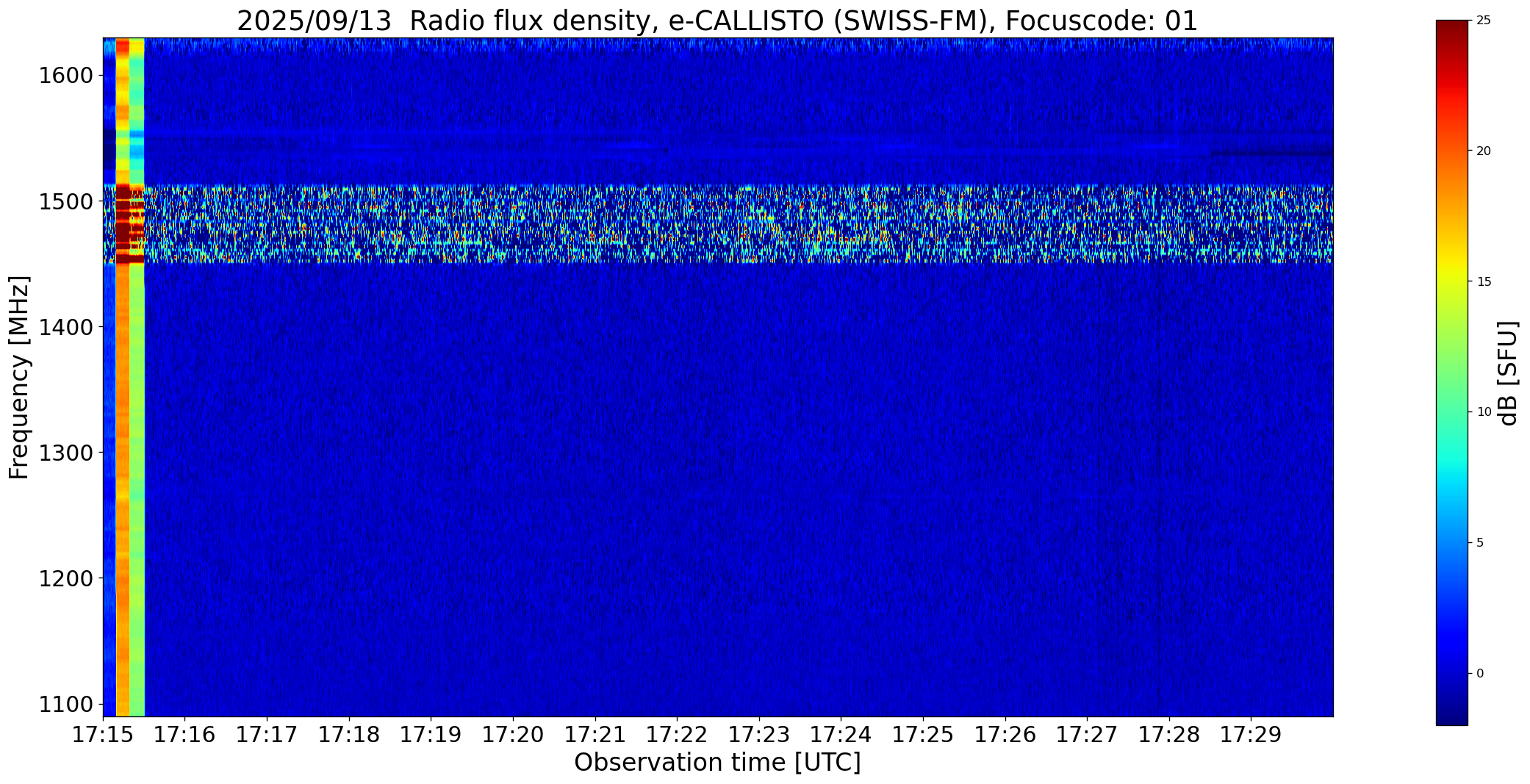Viewport: 1530px width, 784px height.
Task: Click the colorbar tick label 5
Action: [x=1480, y=542]
